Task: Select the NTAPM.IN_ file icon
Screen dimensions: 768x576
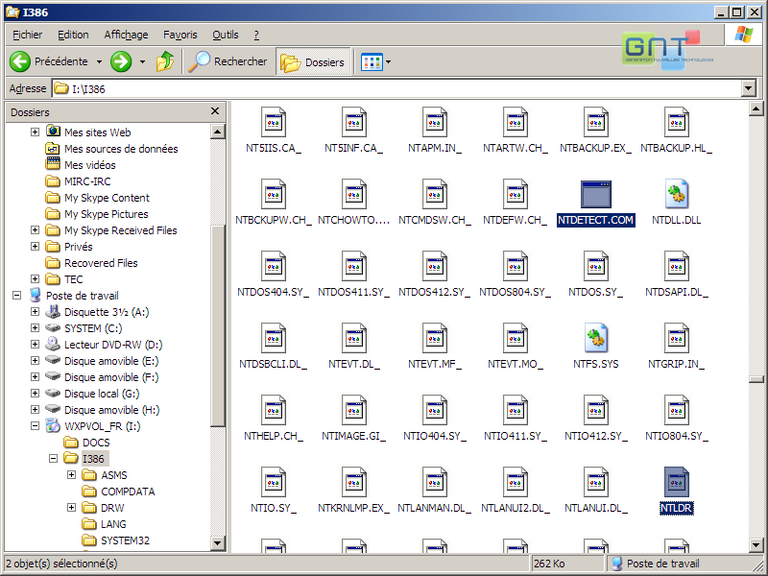Action: pyautogui.click(x=434, y=122)
